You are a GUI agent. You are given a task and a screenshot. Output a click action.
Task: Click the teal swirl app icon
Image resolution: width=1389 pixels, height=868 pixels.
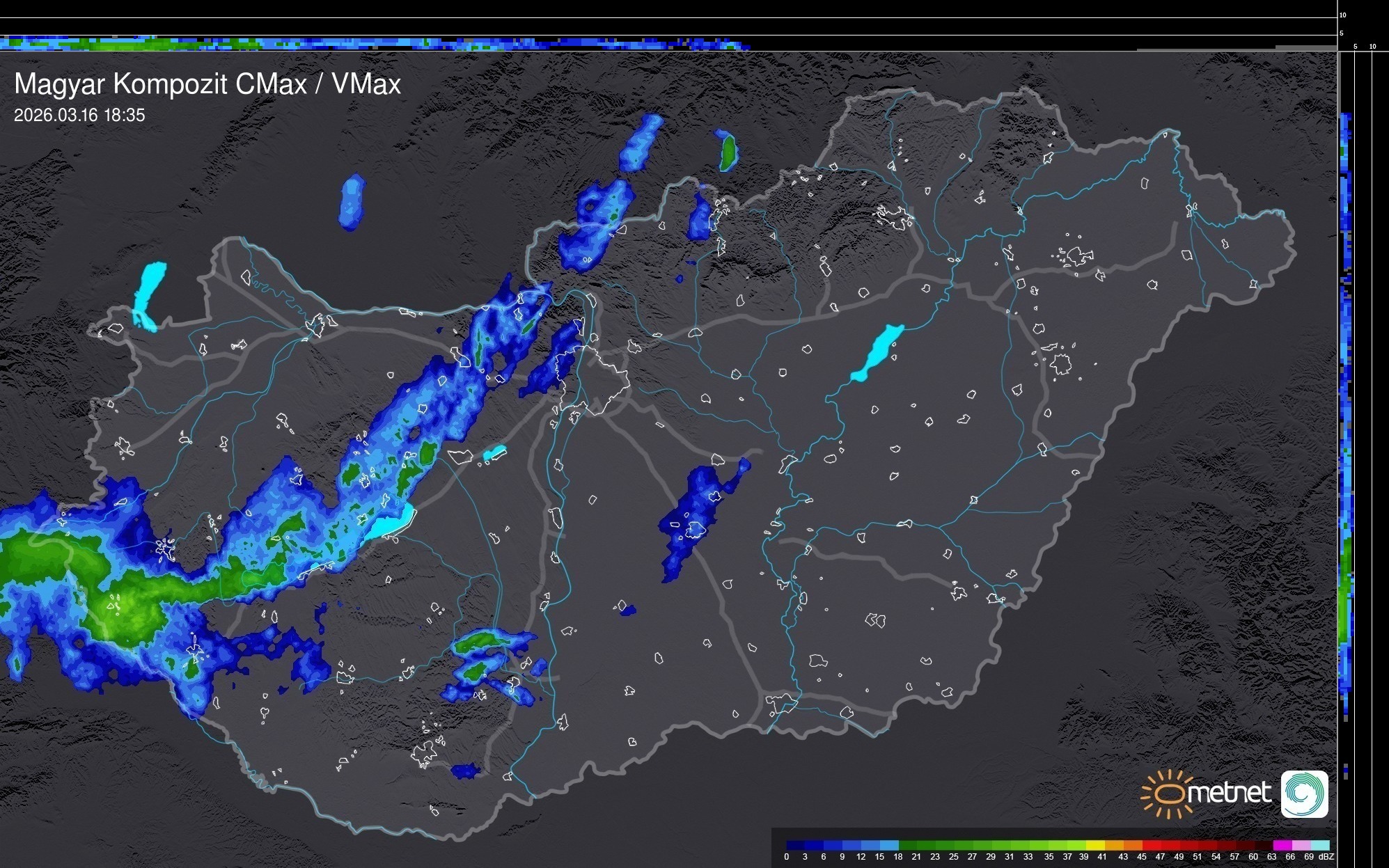click(x=1304, y=794)
